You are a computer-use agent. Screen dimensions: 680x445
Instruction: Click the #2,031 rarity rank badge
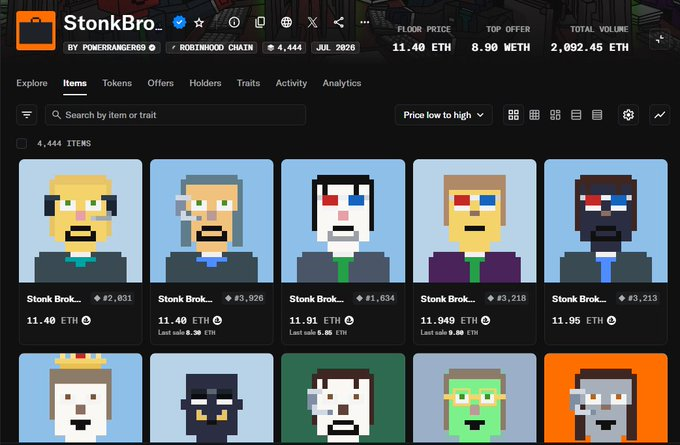(x=113, y=298)
